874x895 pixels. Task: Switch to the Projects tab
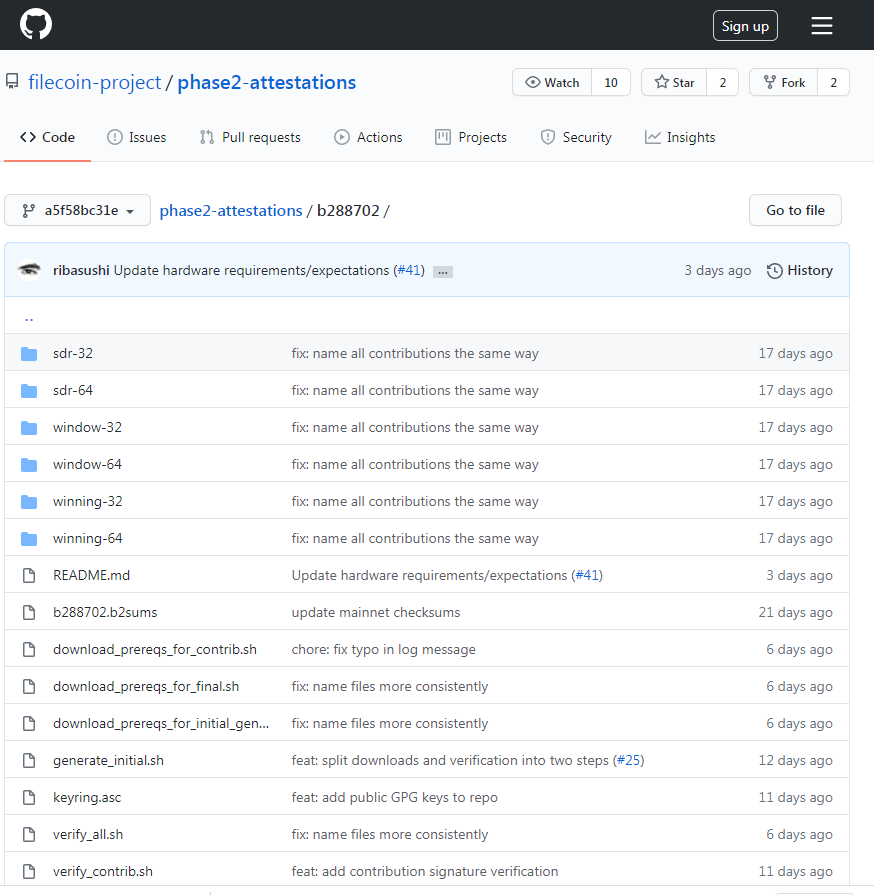point(471,138)
